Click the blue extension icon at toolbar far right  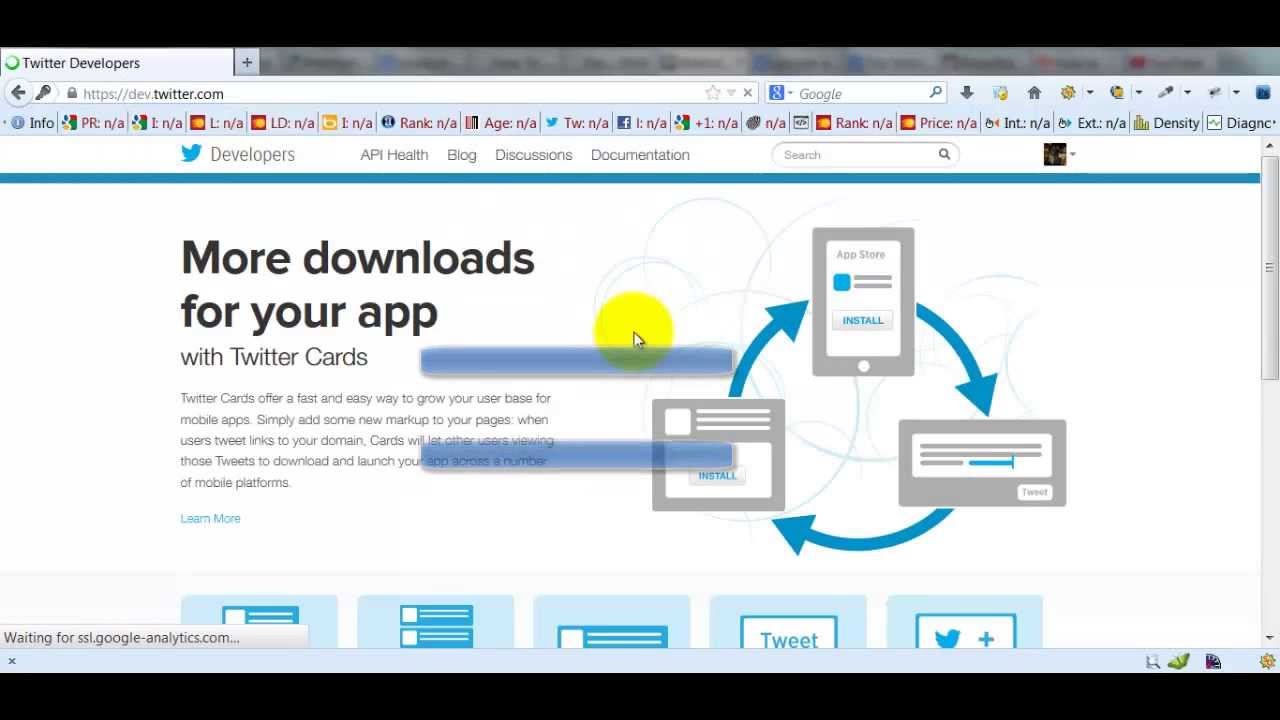(1263, 93)
